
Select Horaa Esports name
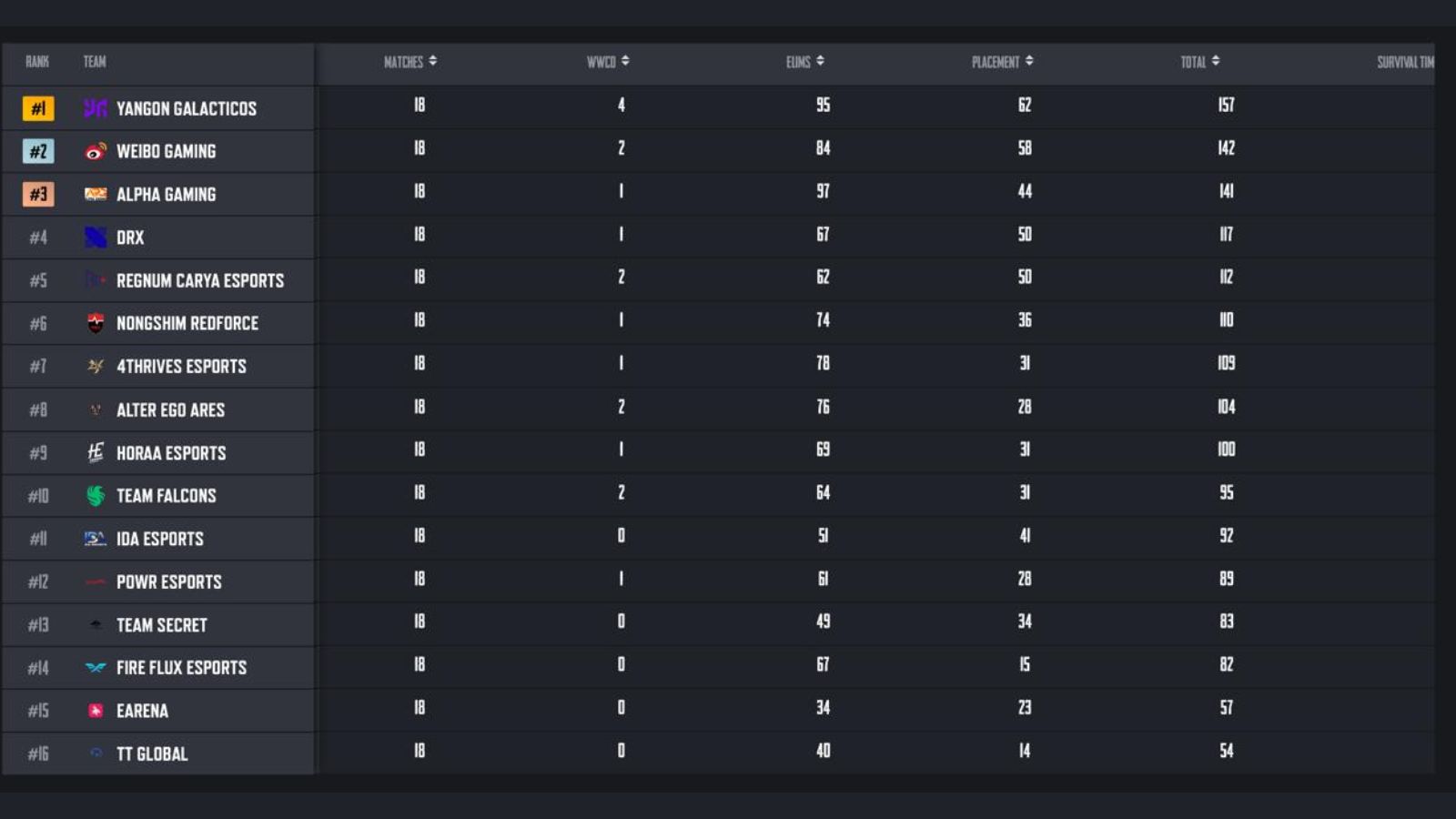(x=171, y=452)
